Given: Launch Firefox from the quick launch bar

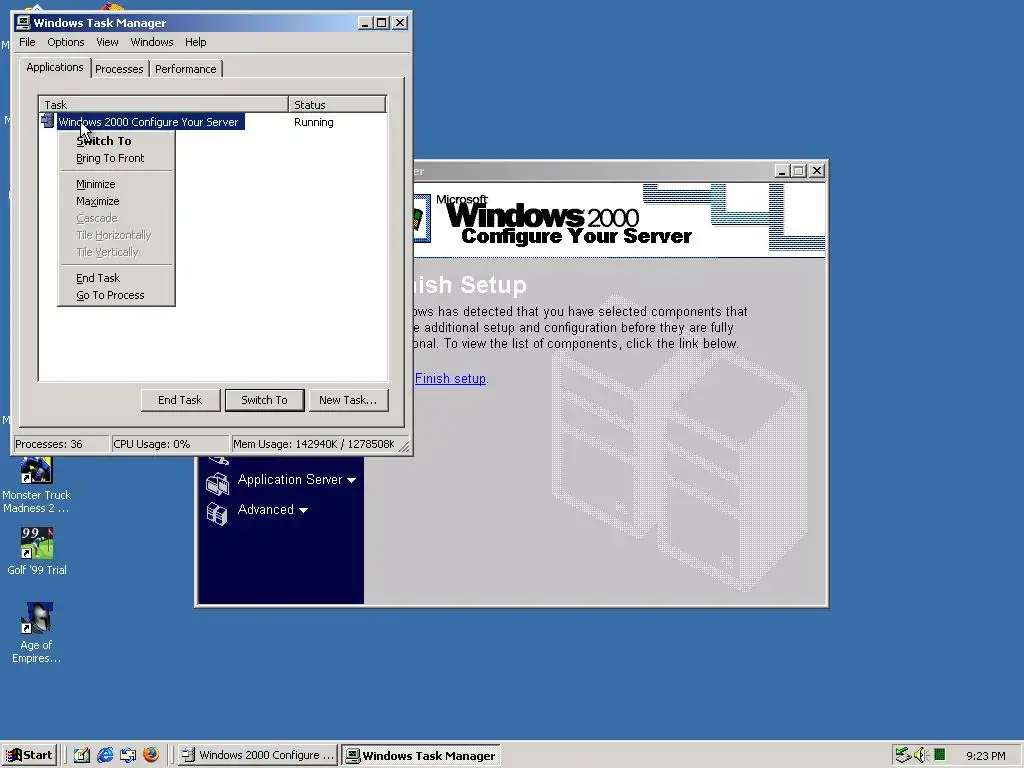Looking at the screenshot, I should click(x=151, y=755).
